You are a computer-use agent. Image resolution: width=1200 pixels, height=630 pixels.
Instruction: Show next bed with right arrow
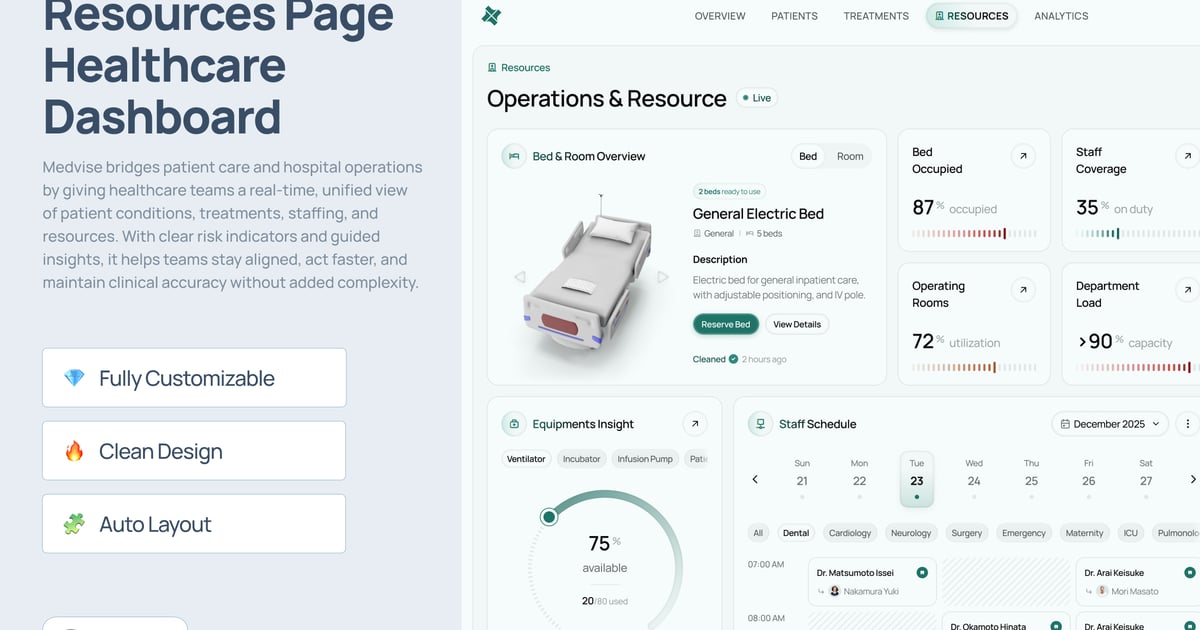(x=663, y=277)
